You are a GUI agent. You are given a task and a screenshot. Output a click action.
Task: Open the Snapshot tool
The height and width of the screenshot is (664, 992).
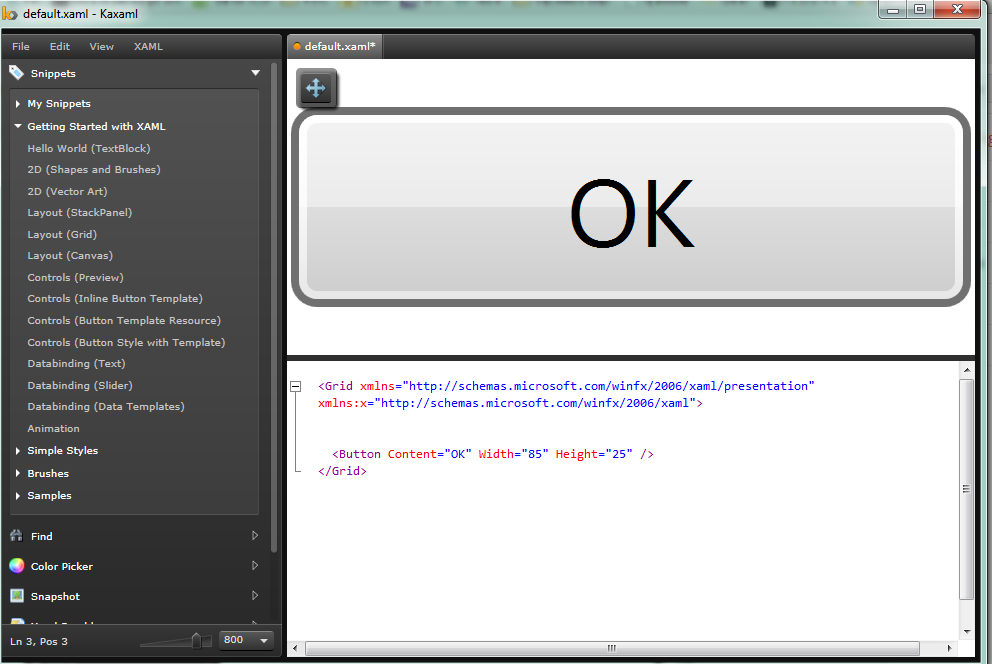pyautogui.click(x=55, y=596)
